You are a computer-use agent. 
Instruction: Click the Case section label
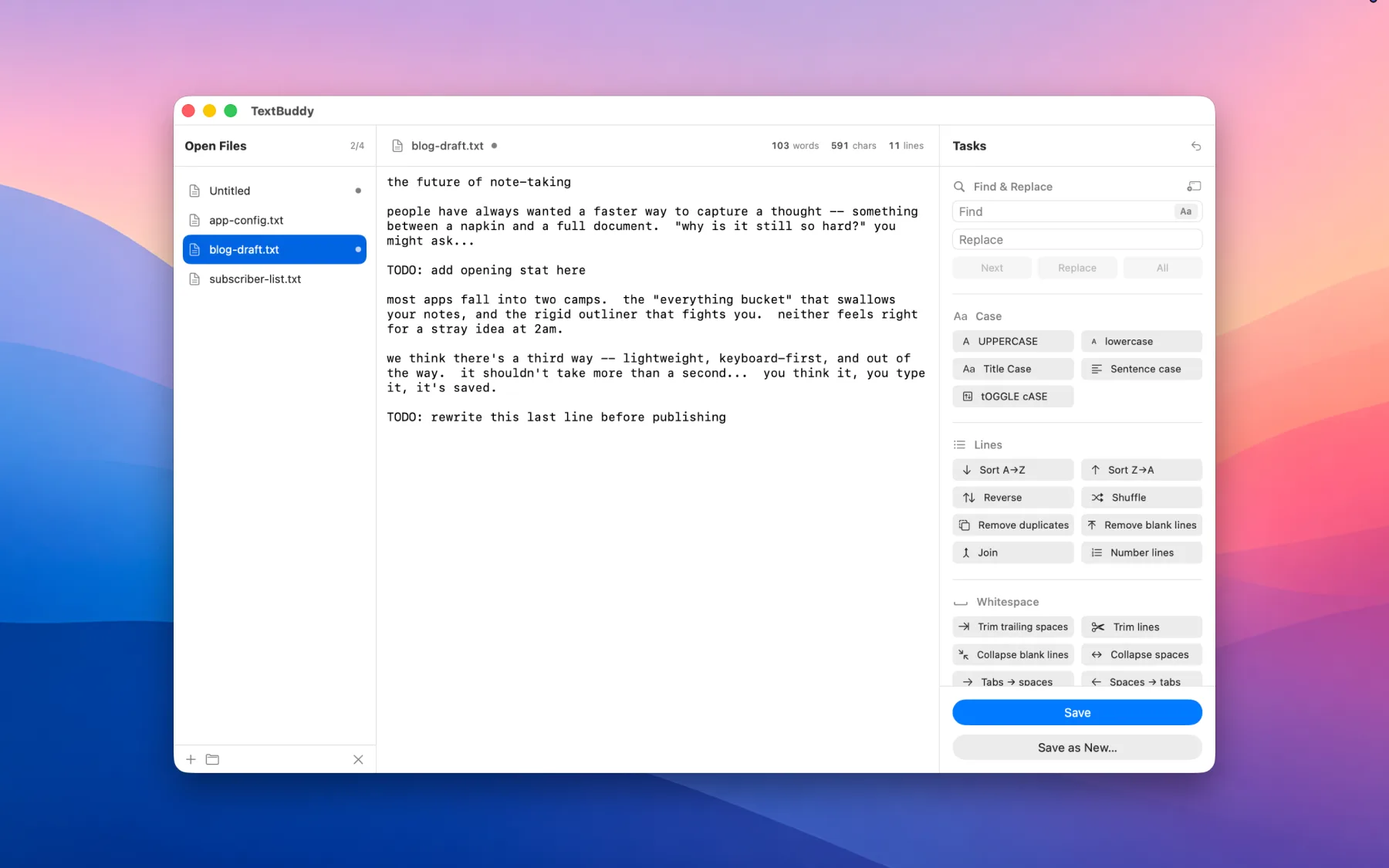click(988, 316)
